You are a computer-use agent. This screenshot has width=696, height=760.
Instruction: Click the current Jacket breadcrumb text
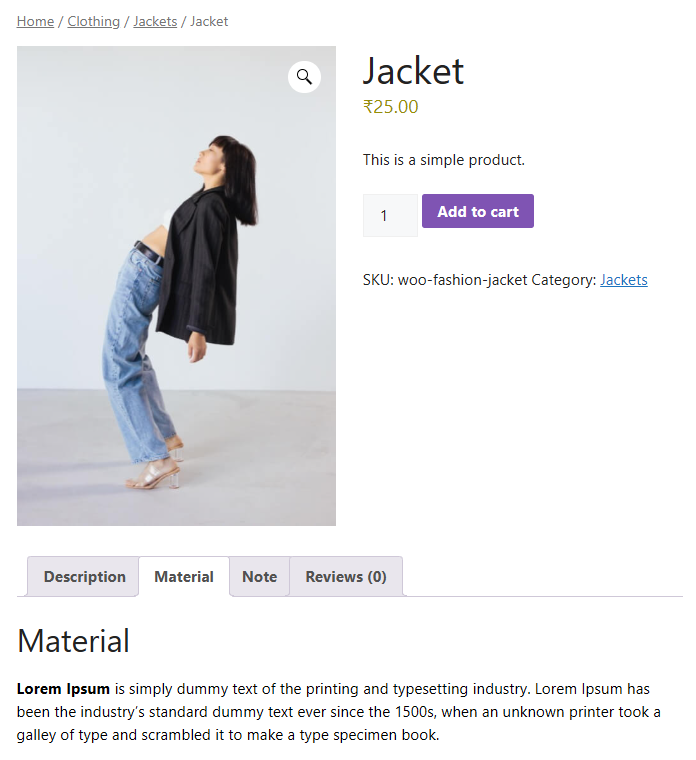click(209, 21)
